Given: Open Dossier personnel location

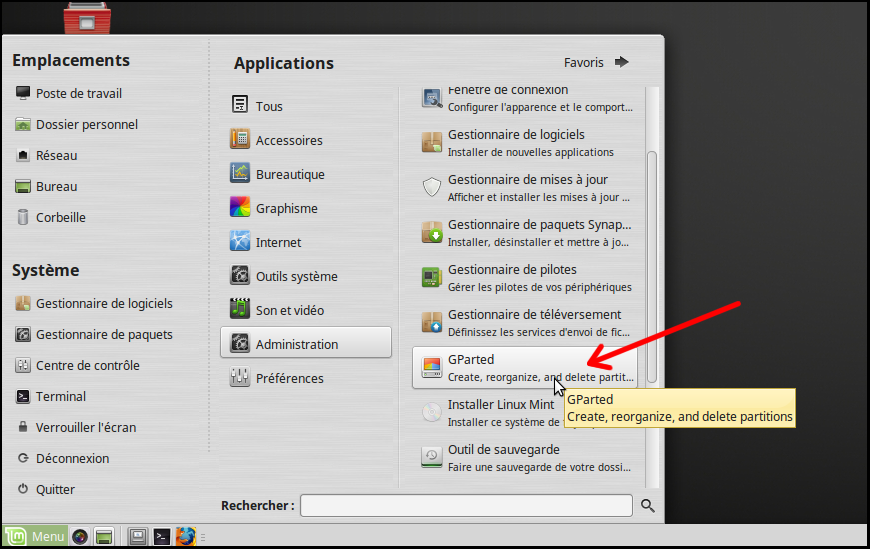Looking at the screenshot, I should click(x=86, y=125).
